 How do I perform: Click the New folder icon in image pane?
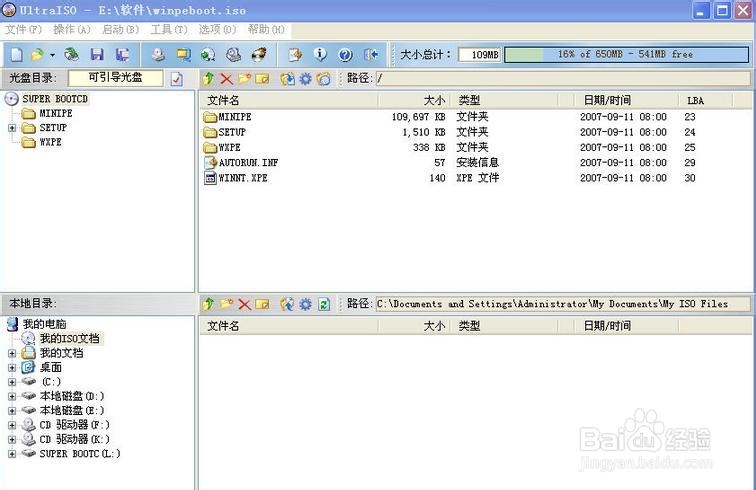(244, 79)
